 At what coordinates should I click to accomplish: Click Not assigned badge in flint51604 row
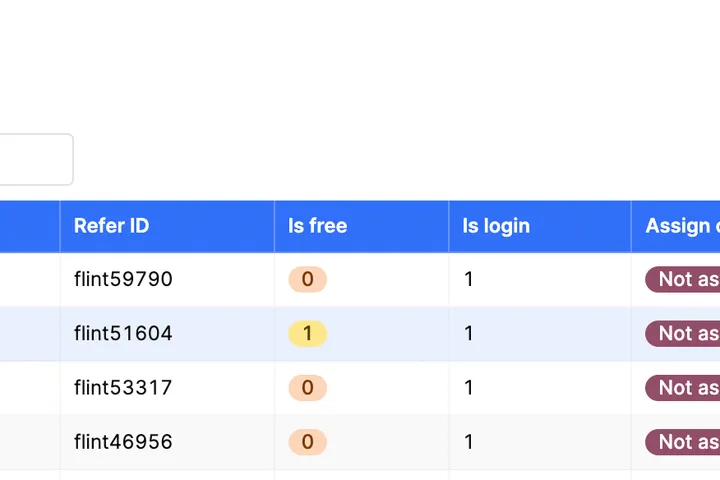pyautogui.click(x=683, y=333)
